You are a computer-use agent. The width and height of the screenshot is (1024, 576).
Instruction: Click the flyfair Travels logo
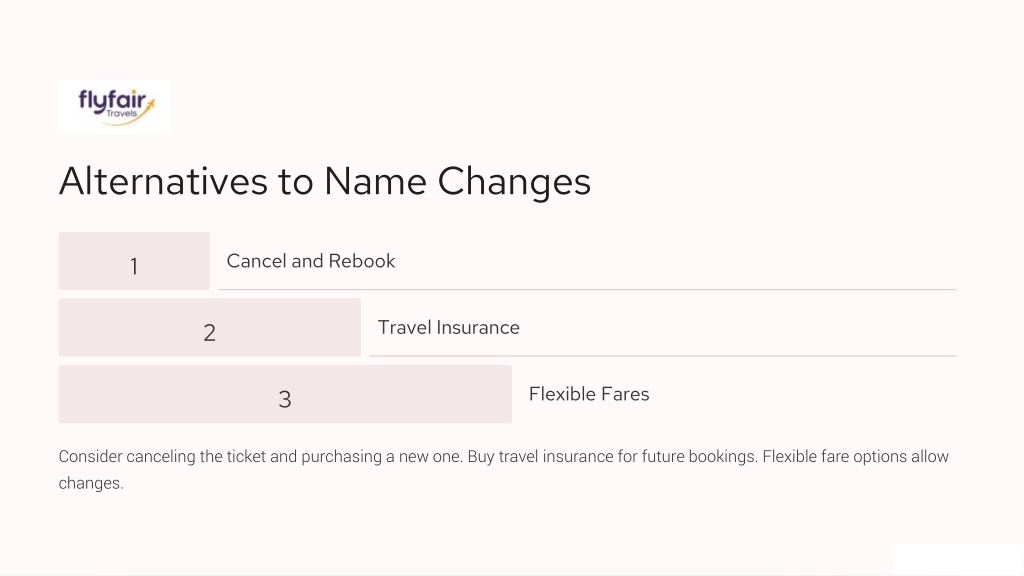click(x=114, y=106)
